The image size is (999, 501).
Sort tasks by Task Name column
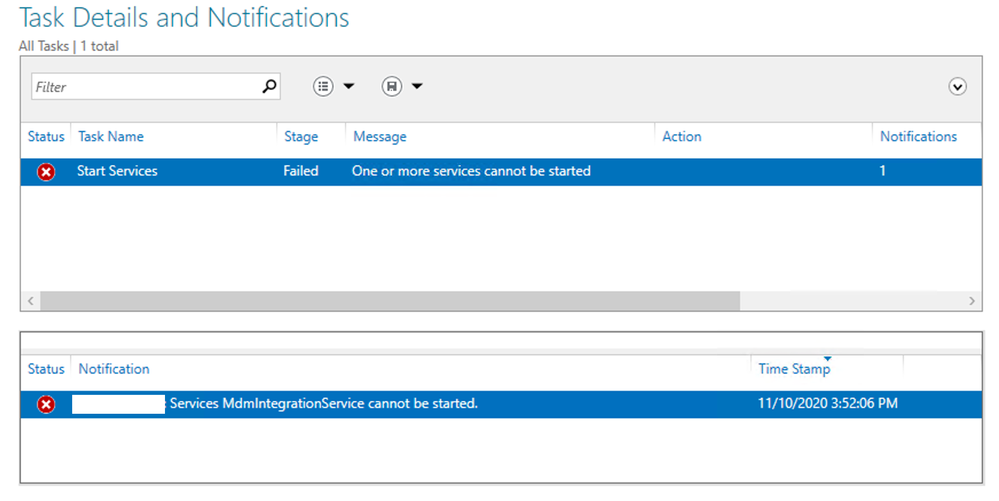(x=111, y=137)
